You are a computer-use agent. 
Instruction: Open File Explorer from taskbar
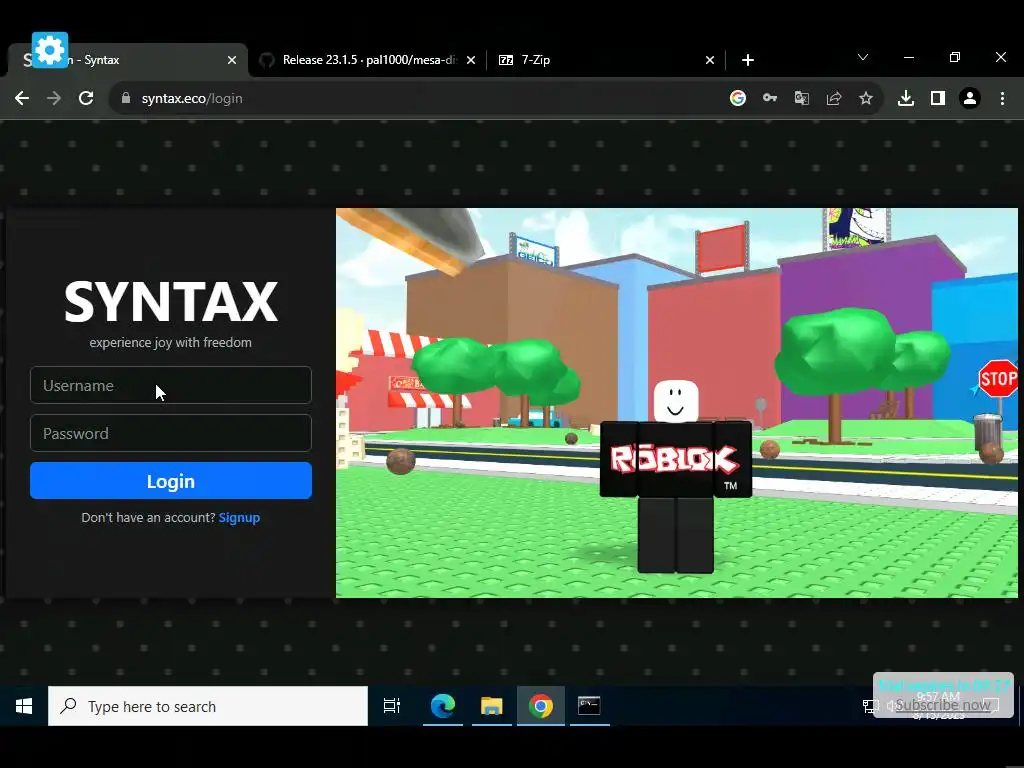coord(491,706)
